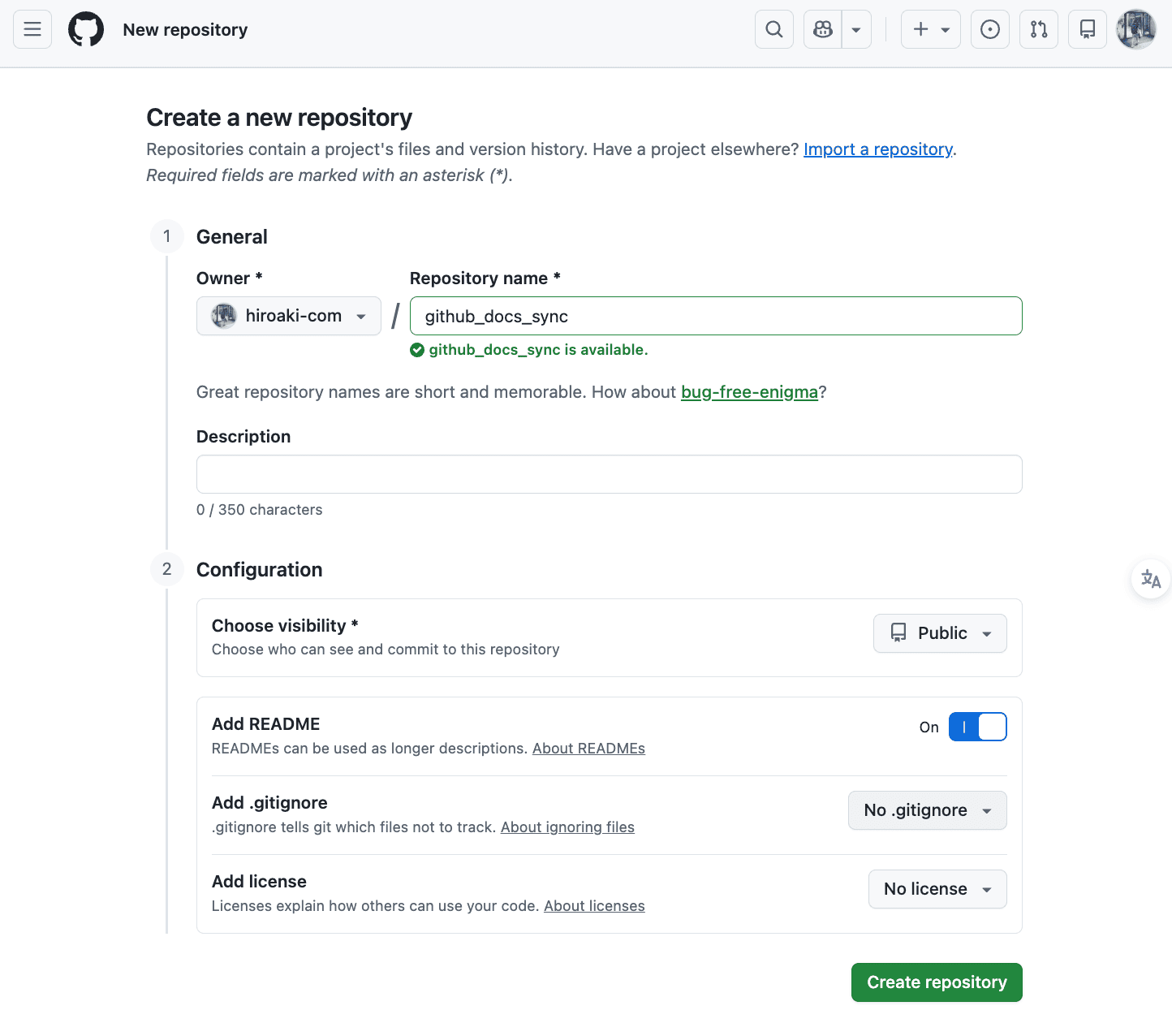
Task: Click the Description text field
Action: pyautogui.click(x=609, y=473)
